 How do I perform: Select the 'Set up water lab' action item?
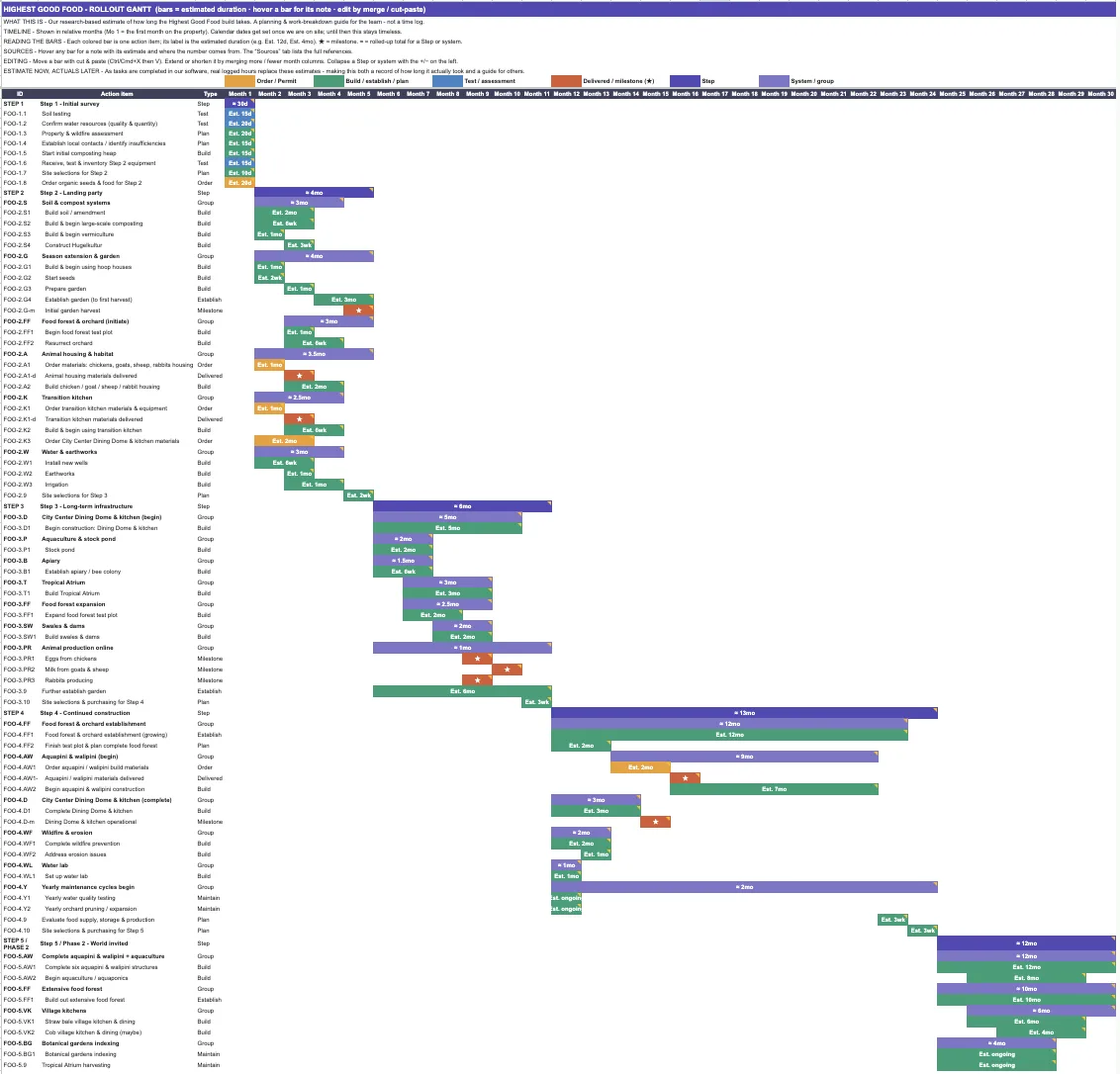pyautogui.click(x=66, y=876)
